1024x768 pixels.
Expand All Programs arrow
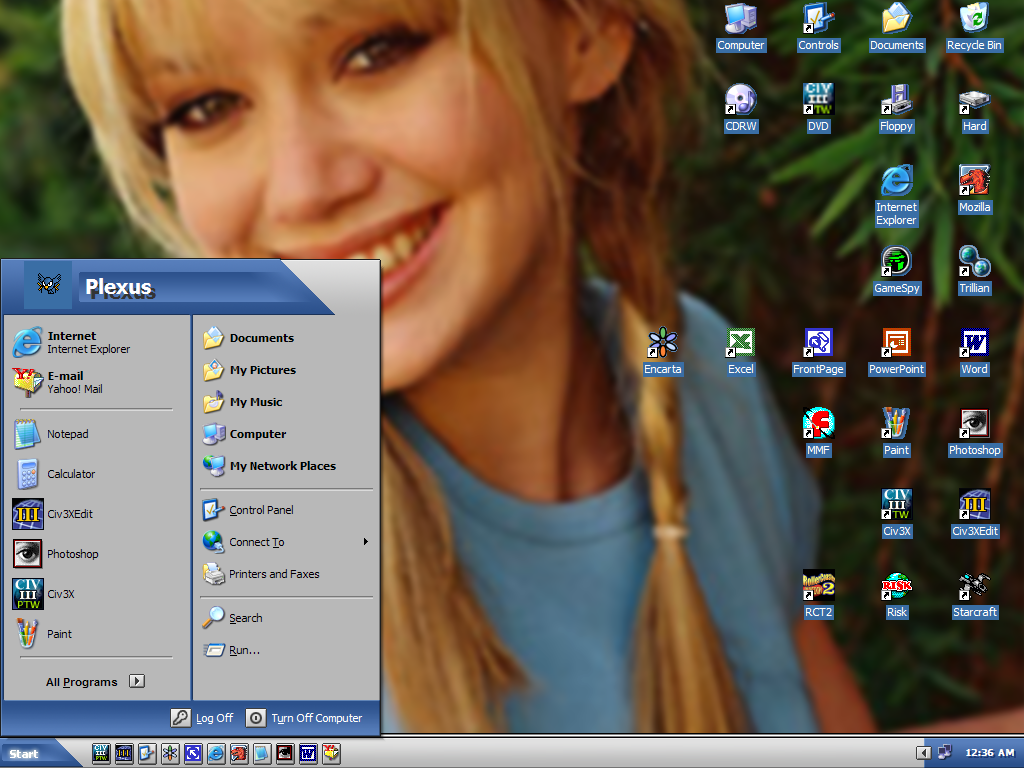click(x=136, y=681)
